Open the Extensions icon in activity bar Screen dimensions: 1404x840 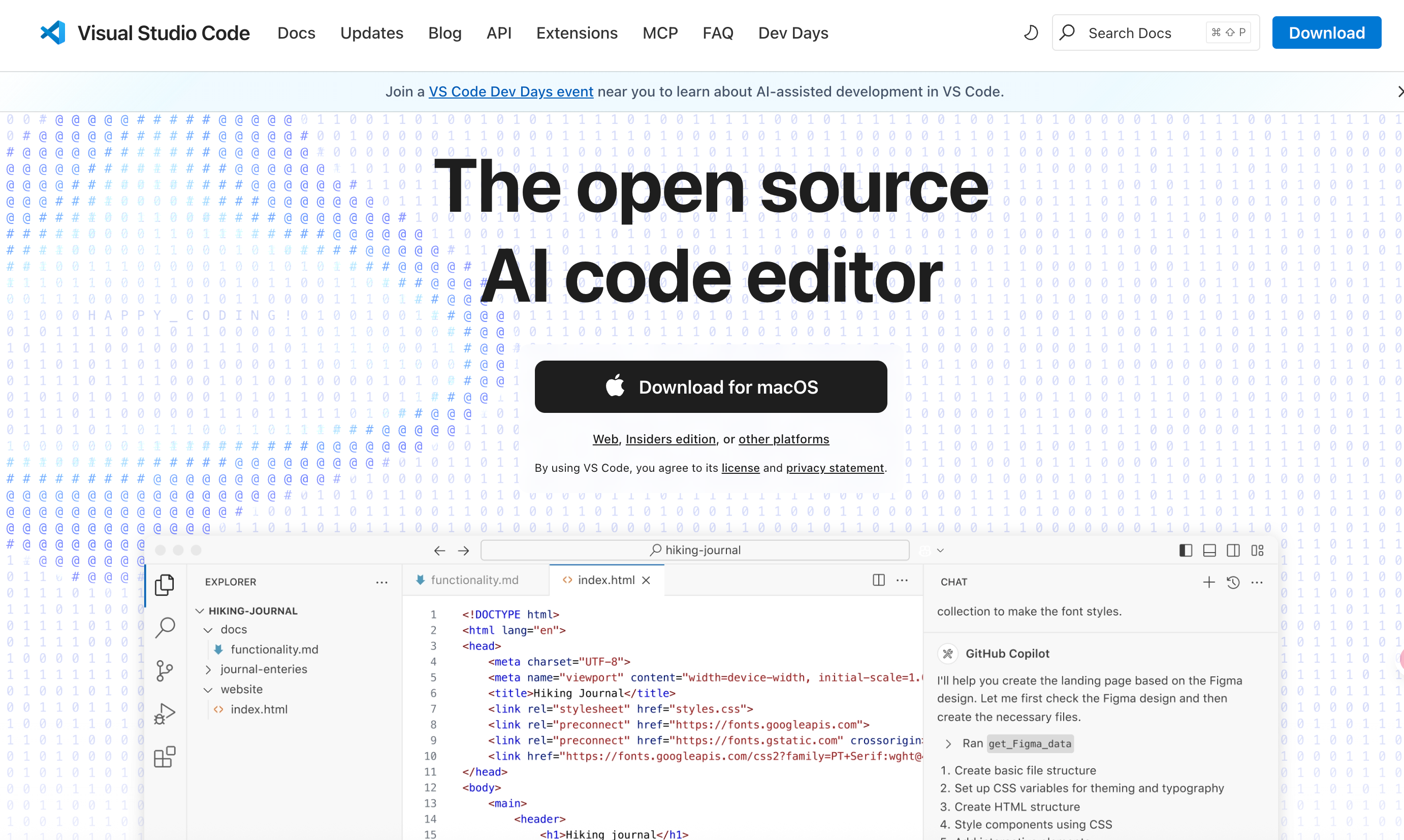coord(164,757)
